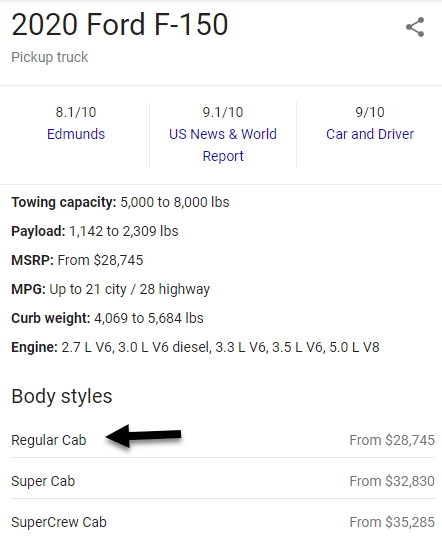Click the Engine label
The image size is (442, 542).
tap(35, 347)
